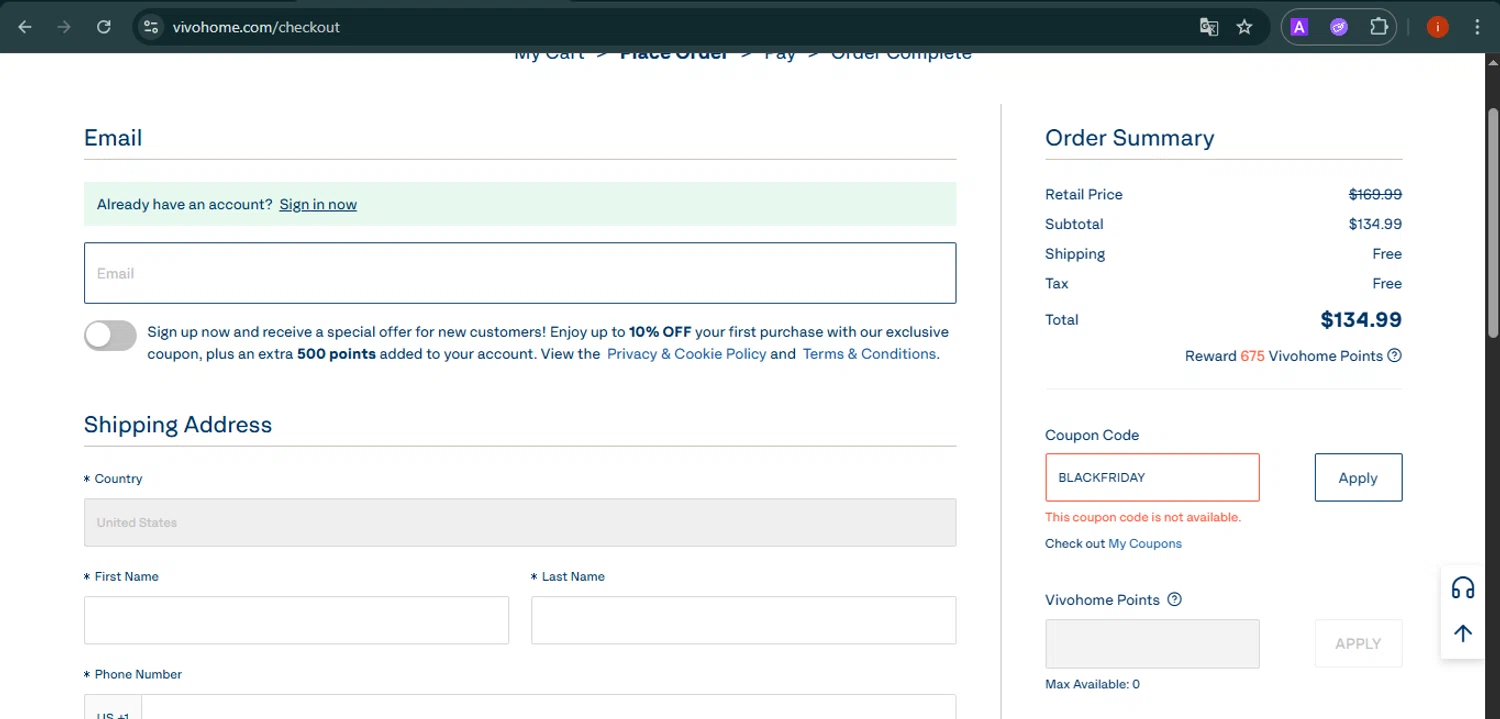Click the Apply coupon button
The image size is (1500, 719).
[1358, 477]
